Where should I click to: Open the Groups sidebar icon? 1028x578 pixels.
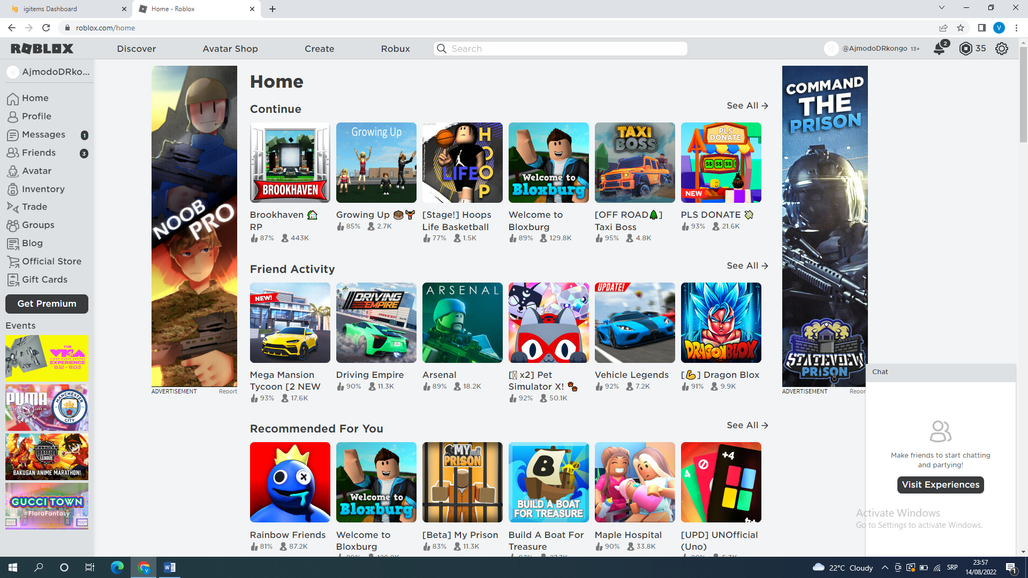tap(12, 225)
